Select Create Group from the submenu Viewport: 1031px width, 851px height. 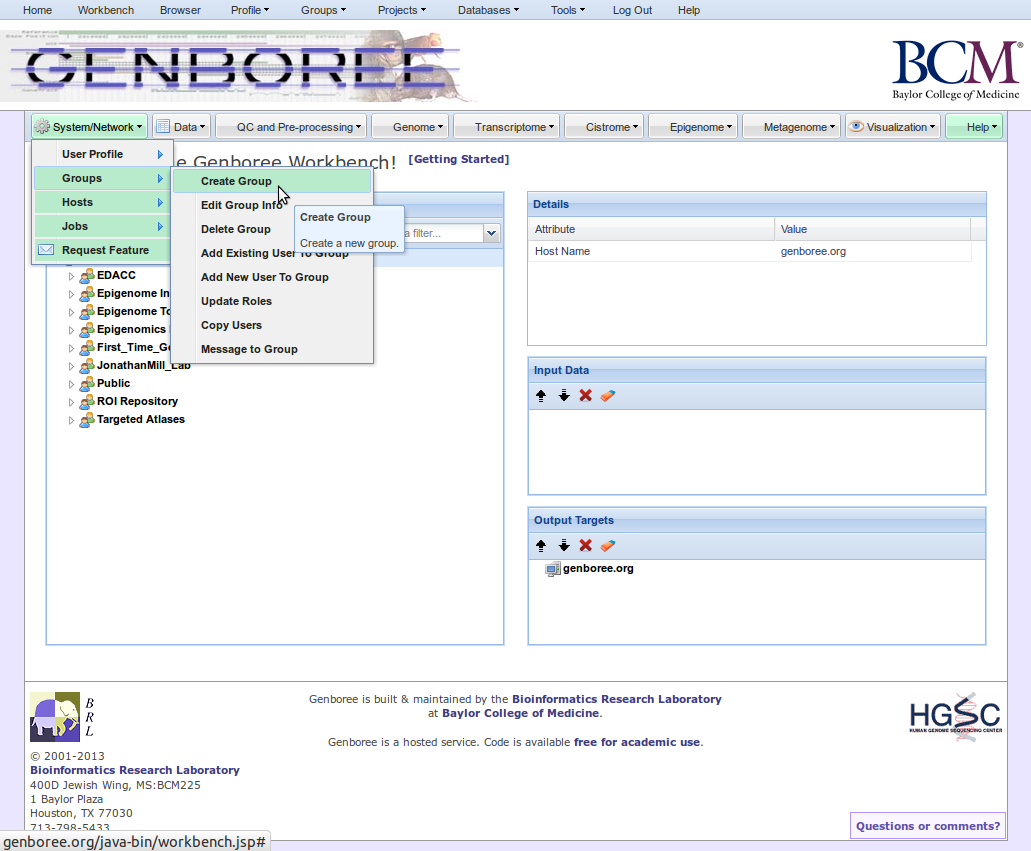[236, 181]
